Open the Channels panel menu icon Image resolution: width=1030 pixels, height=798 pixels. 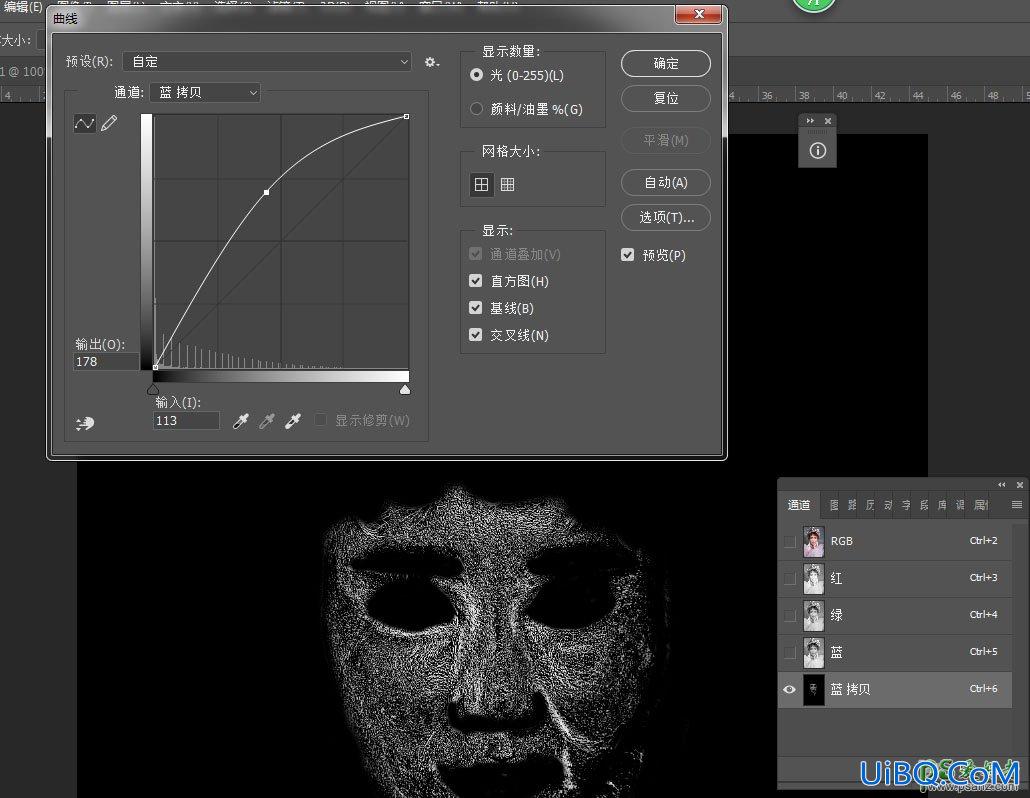coord(1017,504)
